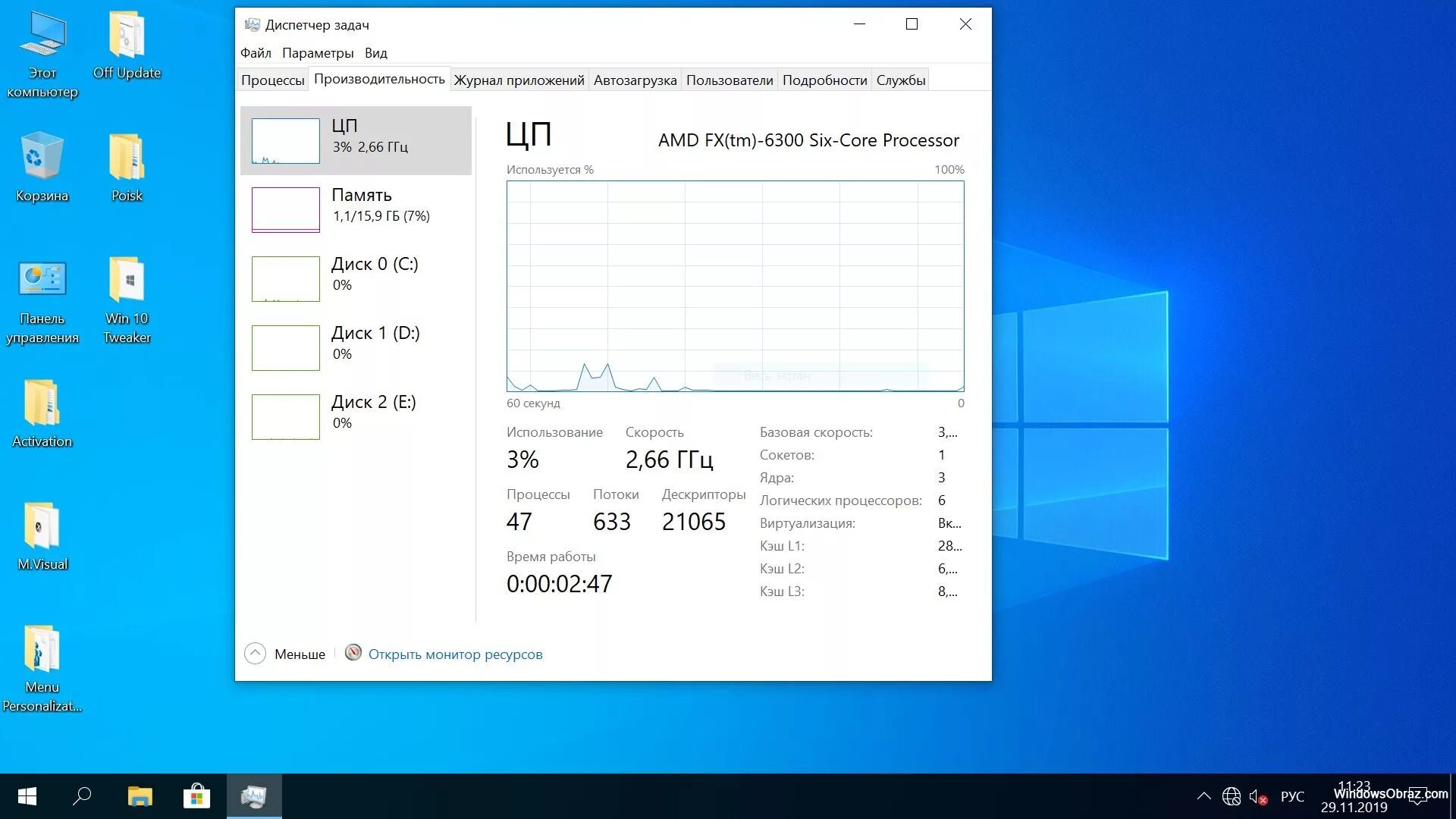Open the Открыть монитор ресурсов link

coord(455,654)
